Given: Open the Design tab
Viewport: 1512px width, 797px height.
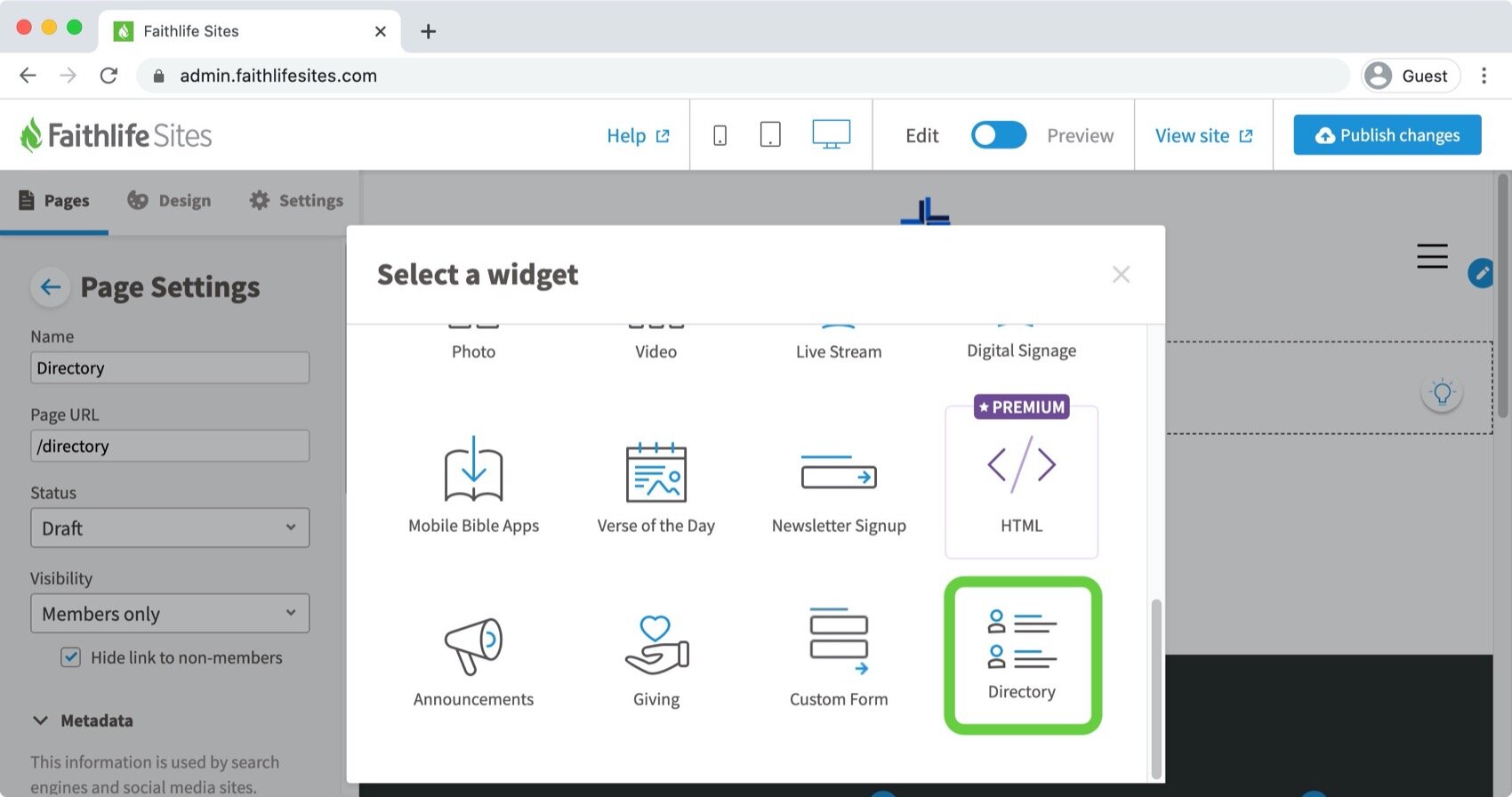Looking at the screenshot, I should click(169, 201).
